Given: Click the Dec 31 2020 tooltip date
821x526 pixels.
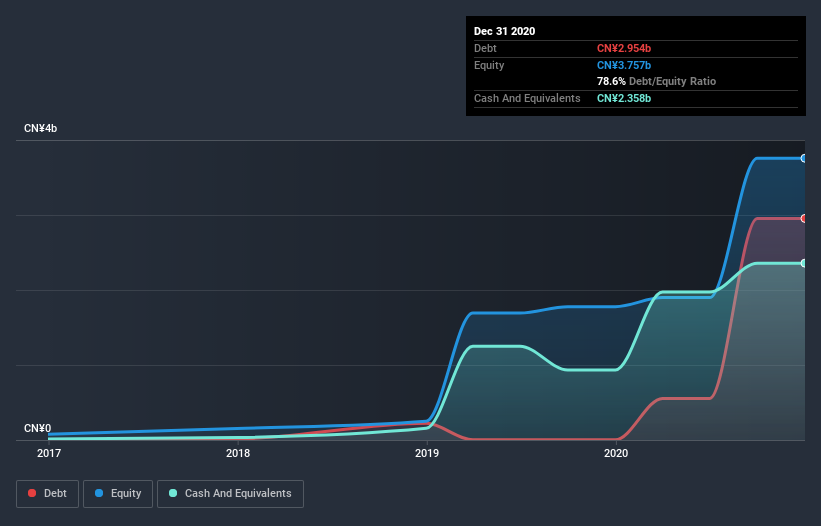Looking at the screenshot, I should tap(504, 31).
